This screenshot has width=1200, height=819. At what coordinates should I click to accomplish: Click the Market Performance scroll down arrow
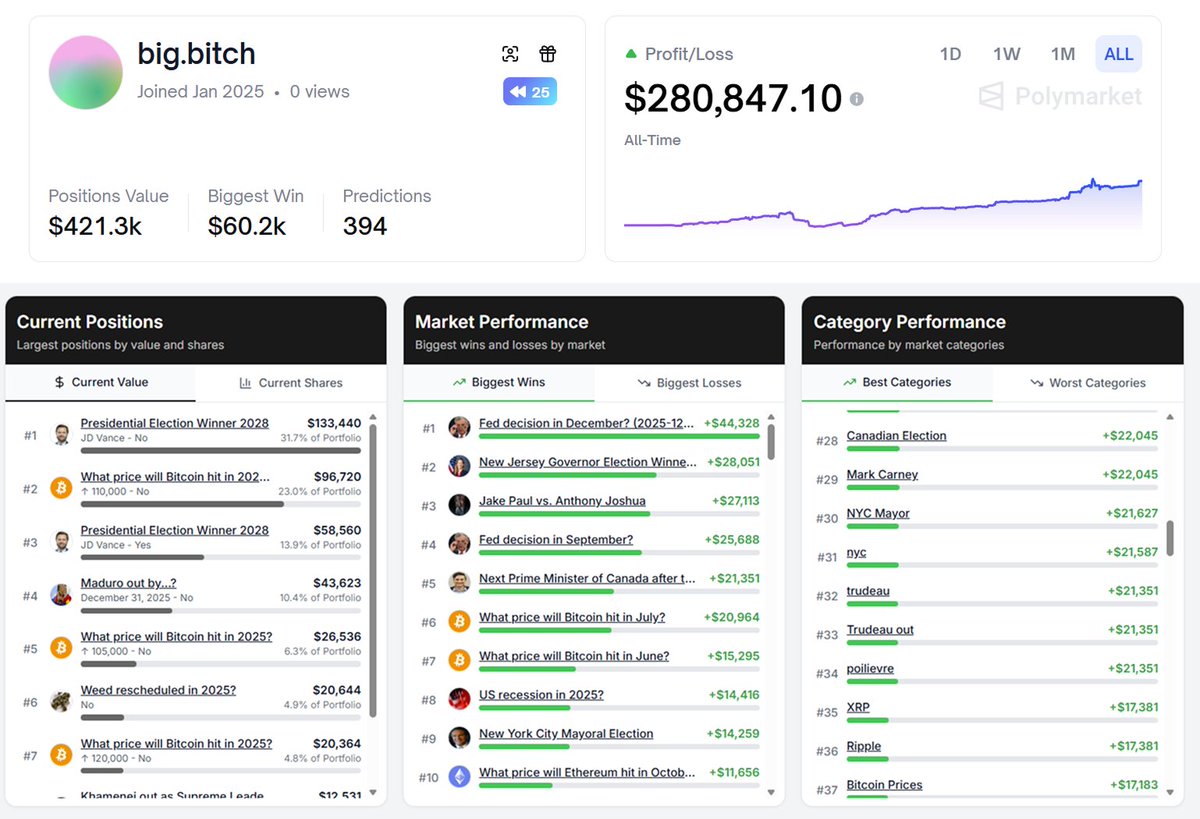point(771,792)
